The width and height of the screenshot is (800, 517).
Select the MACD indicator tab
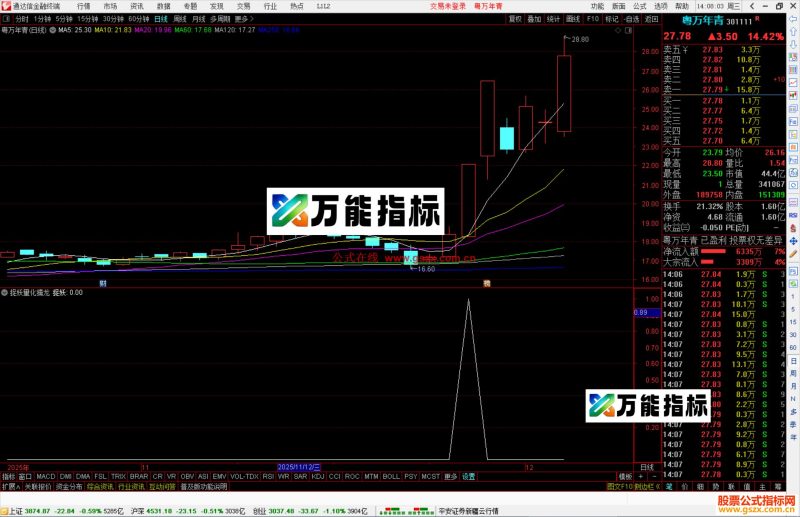45,476
